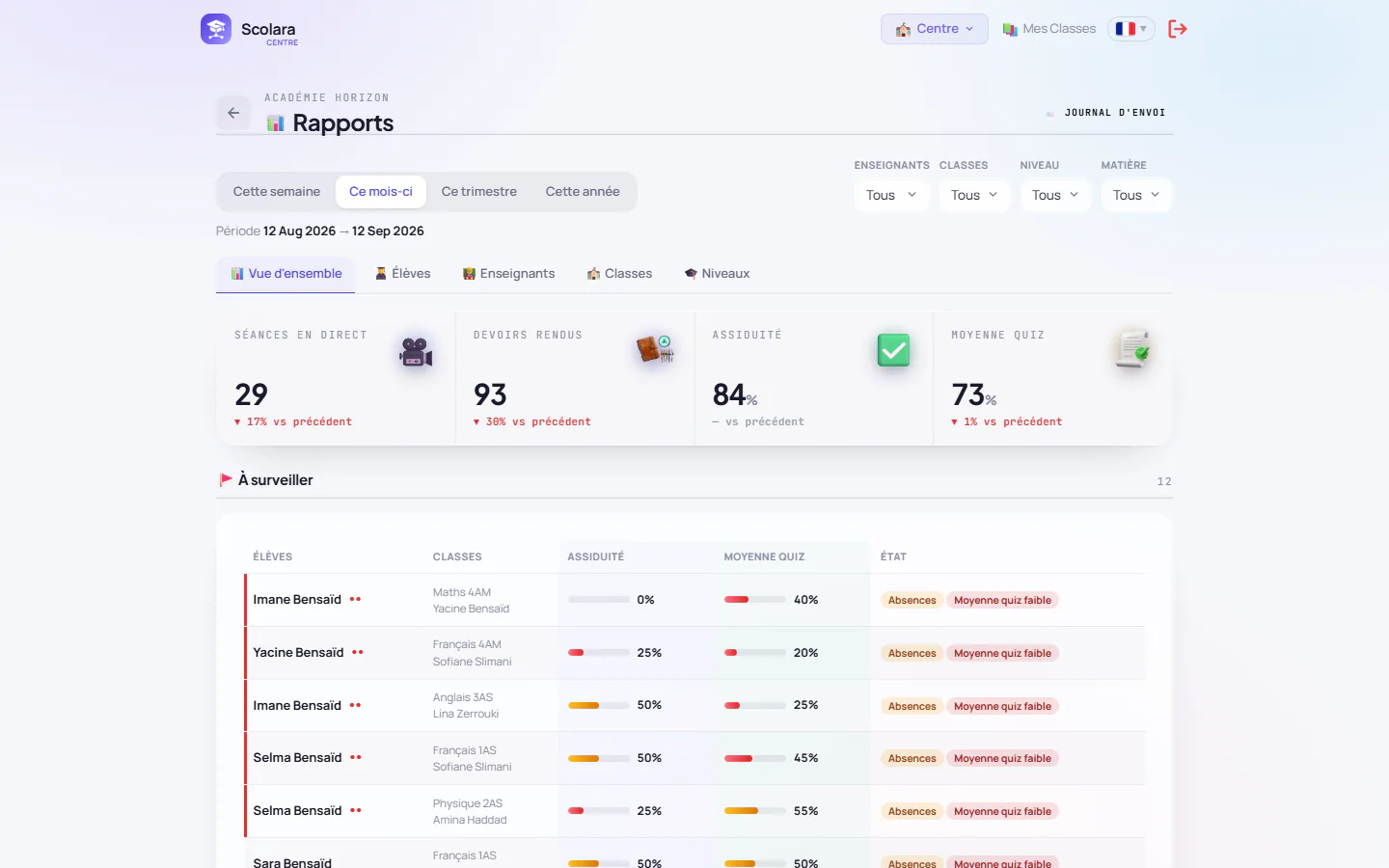Click the Devoirs rendus value 93
The height and width of the screenshot is (868, 1389).
point(490,394)
